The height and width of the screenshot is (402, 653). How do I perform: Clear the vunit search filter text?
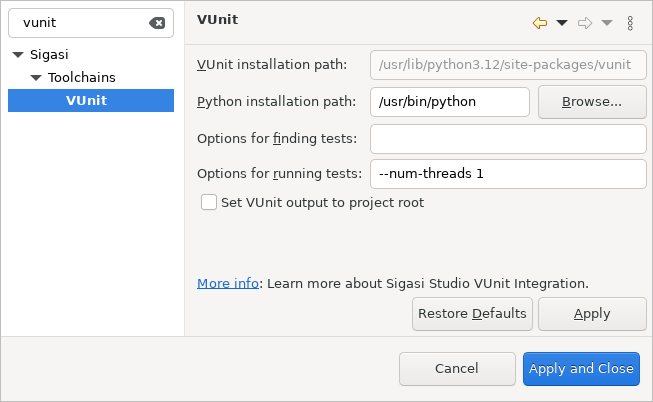coord(157,23)
